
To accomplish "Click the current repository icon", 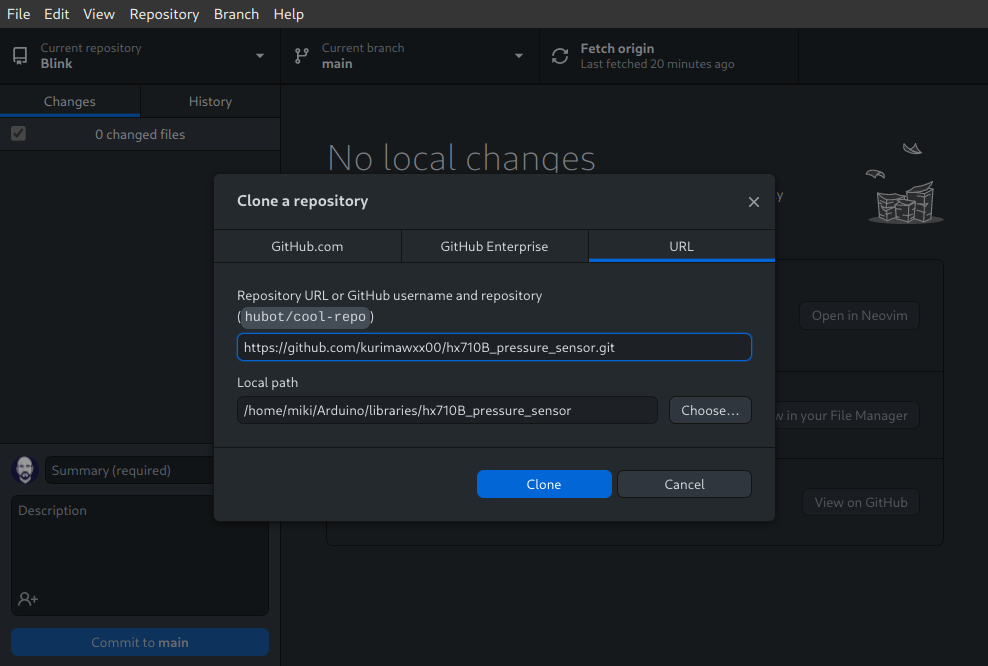I will click(20, 56).
